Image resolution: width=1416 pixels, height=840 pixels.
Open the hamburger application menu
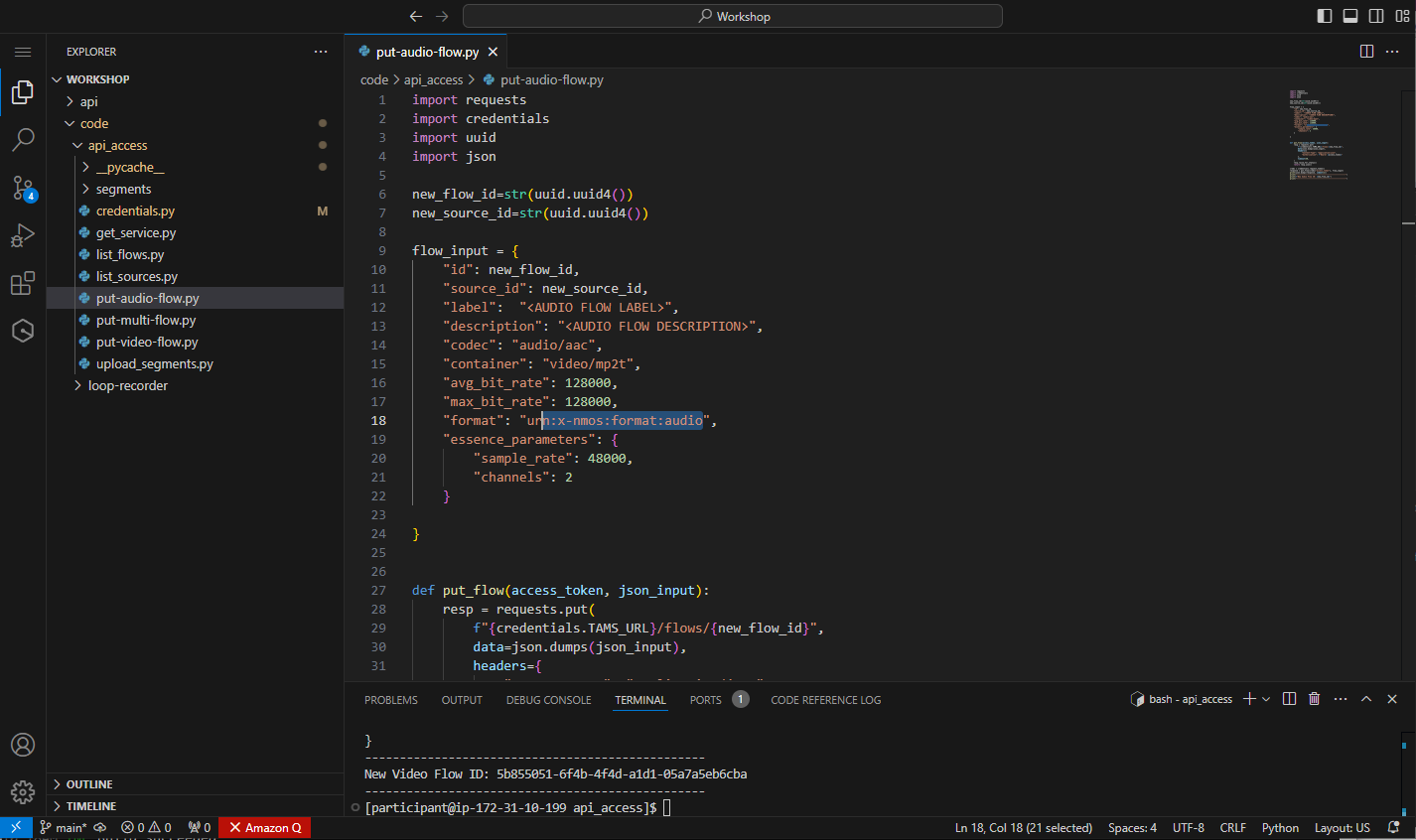click(23, 52)
